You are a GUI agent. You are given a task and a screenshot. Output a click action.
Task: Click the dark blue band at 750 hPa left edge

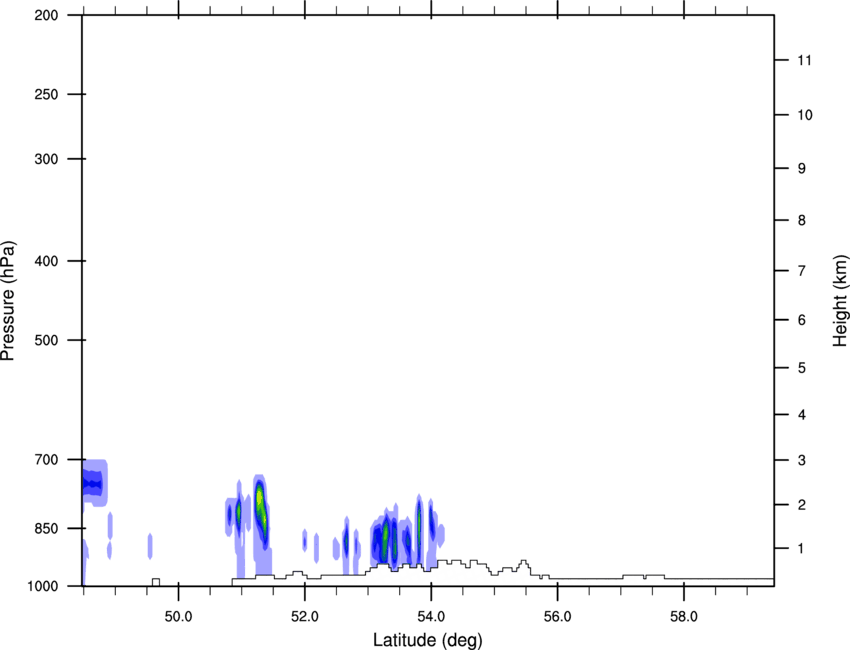pyautogui.click(x=92, y=484)
